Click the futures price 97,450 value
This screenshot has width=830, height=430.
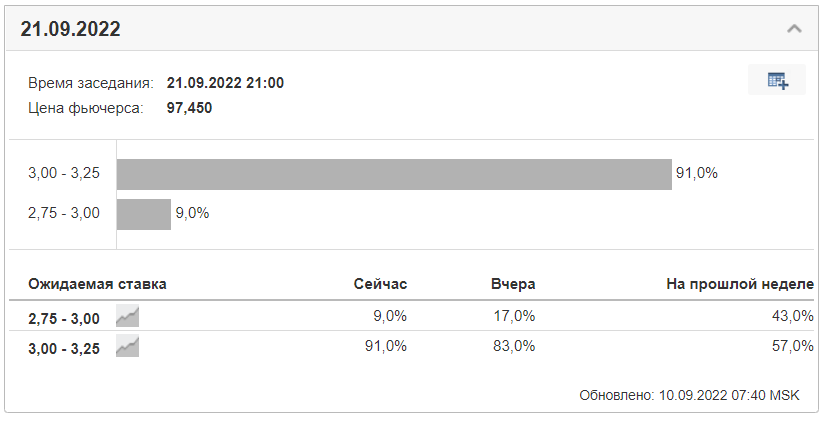pyautogui.click(x=190, y=108)
